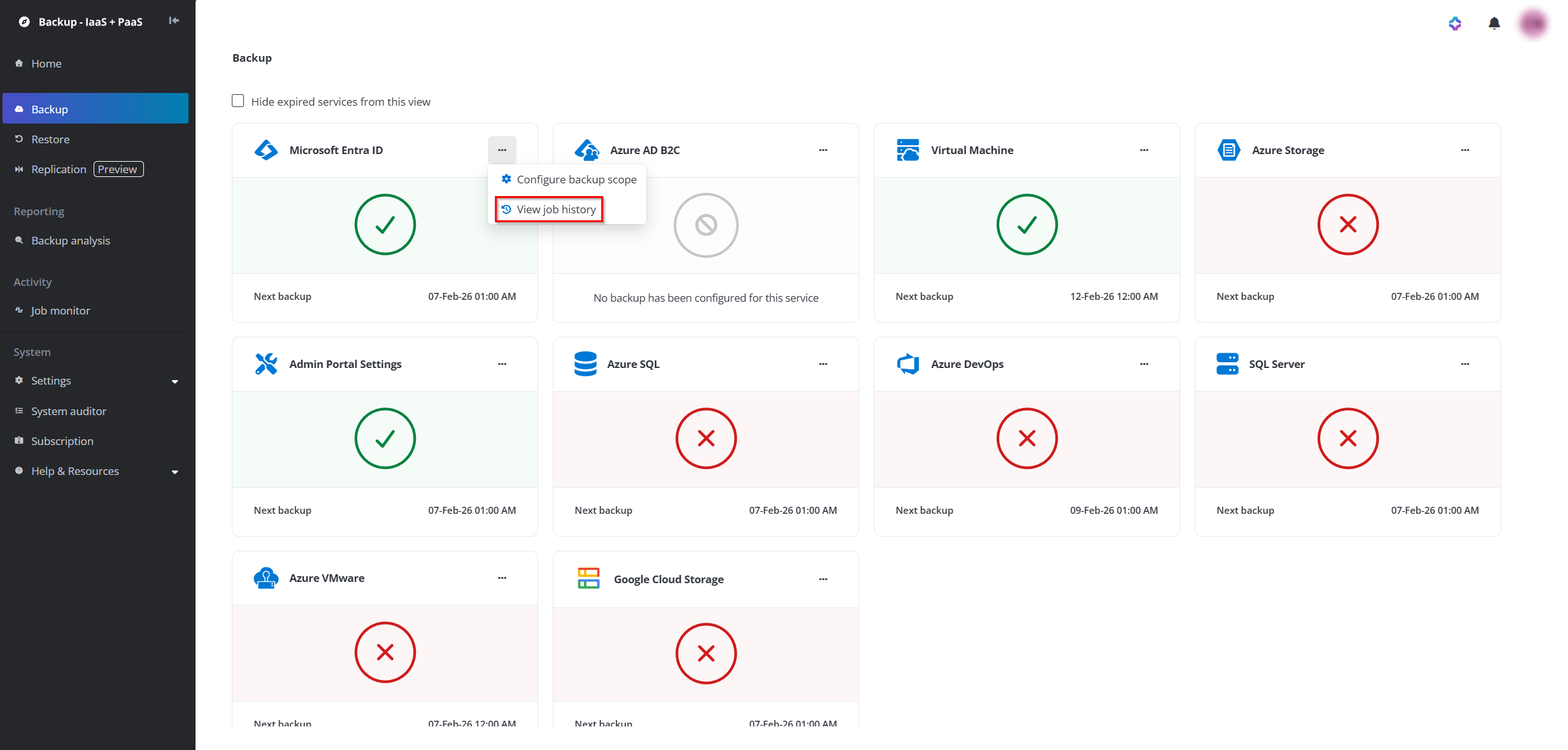Go to Home in the sidebar

coord(96,64)
